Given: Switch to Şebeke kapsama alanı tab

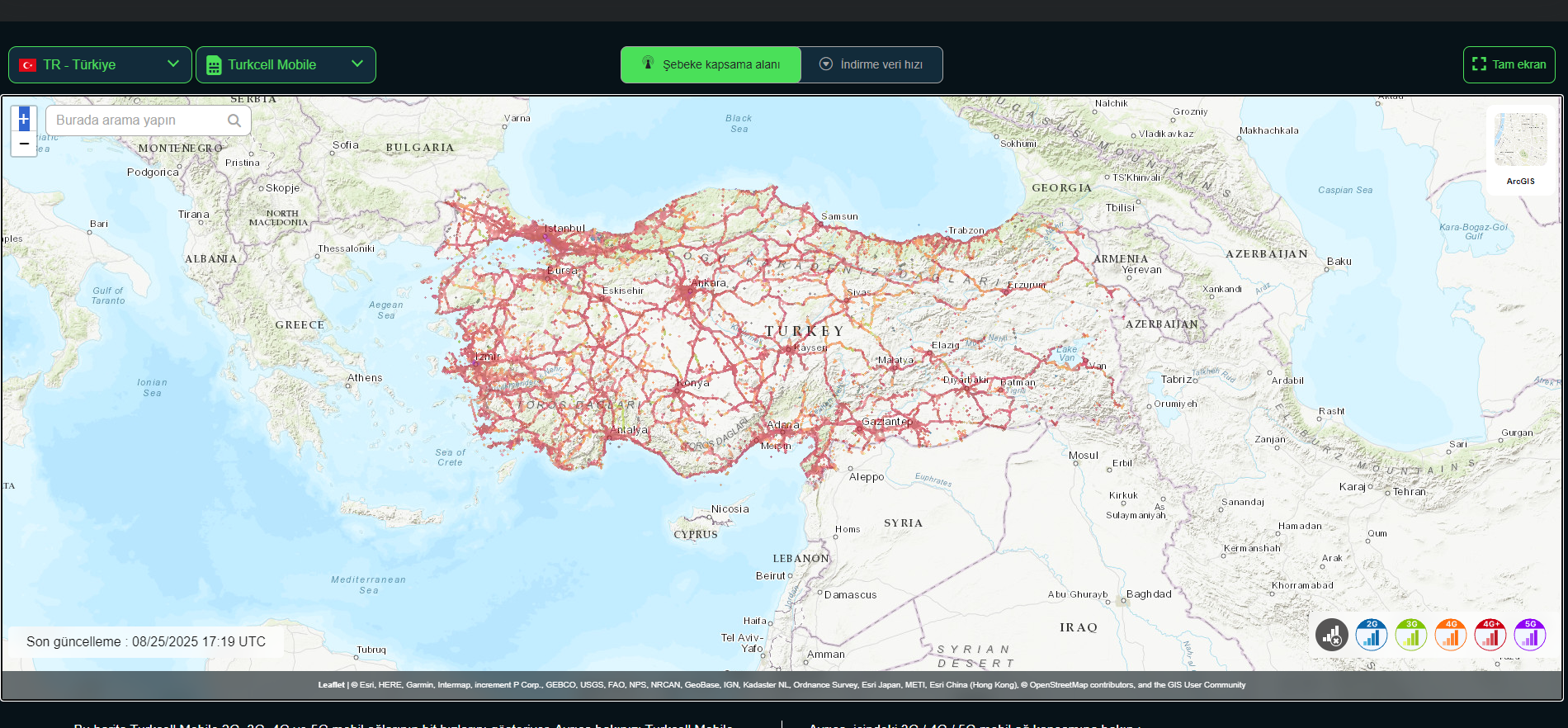Looking at the screenshot, I should click(x=711, y=64).
